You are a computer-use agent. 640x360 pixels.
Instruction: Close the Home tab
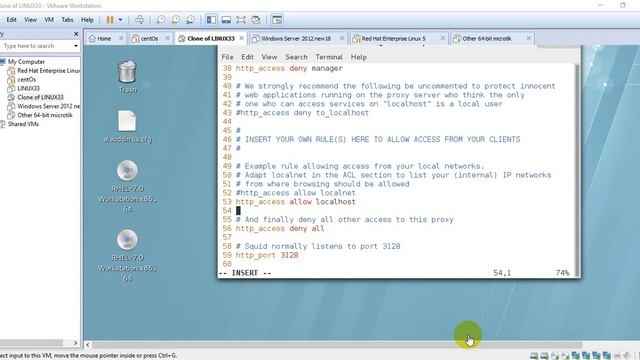coord(121,38)
